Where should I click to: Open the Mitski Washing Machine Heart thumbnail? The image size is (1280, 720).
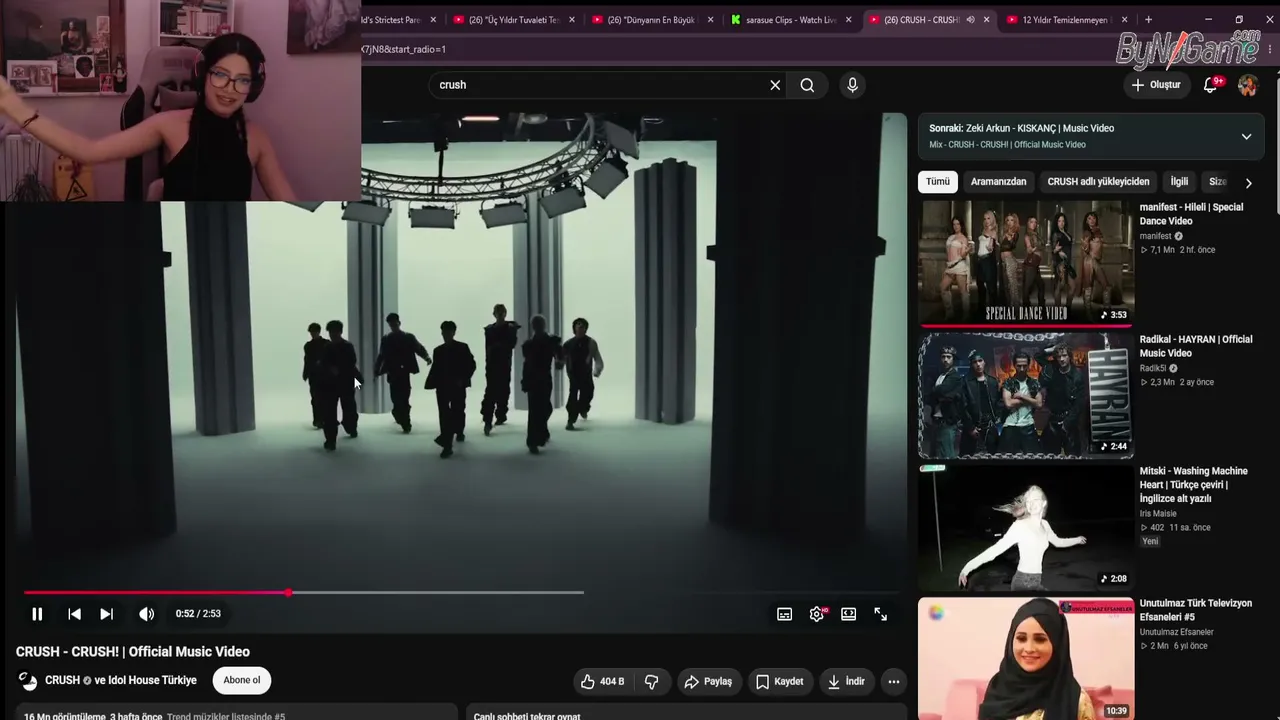coord(1026,527)
